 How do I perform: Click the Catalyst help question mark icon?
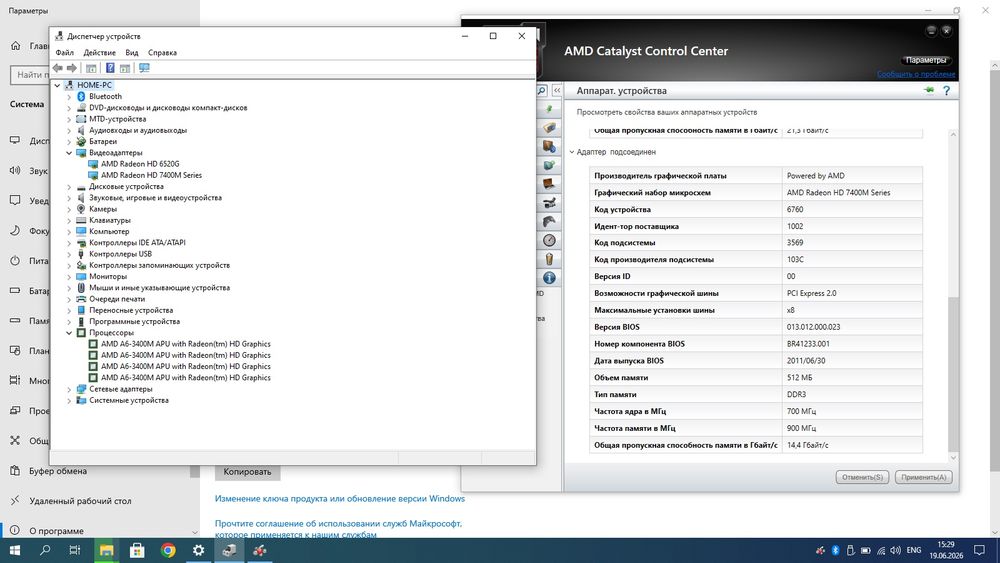click(946, 91)
